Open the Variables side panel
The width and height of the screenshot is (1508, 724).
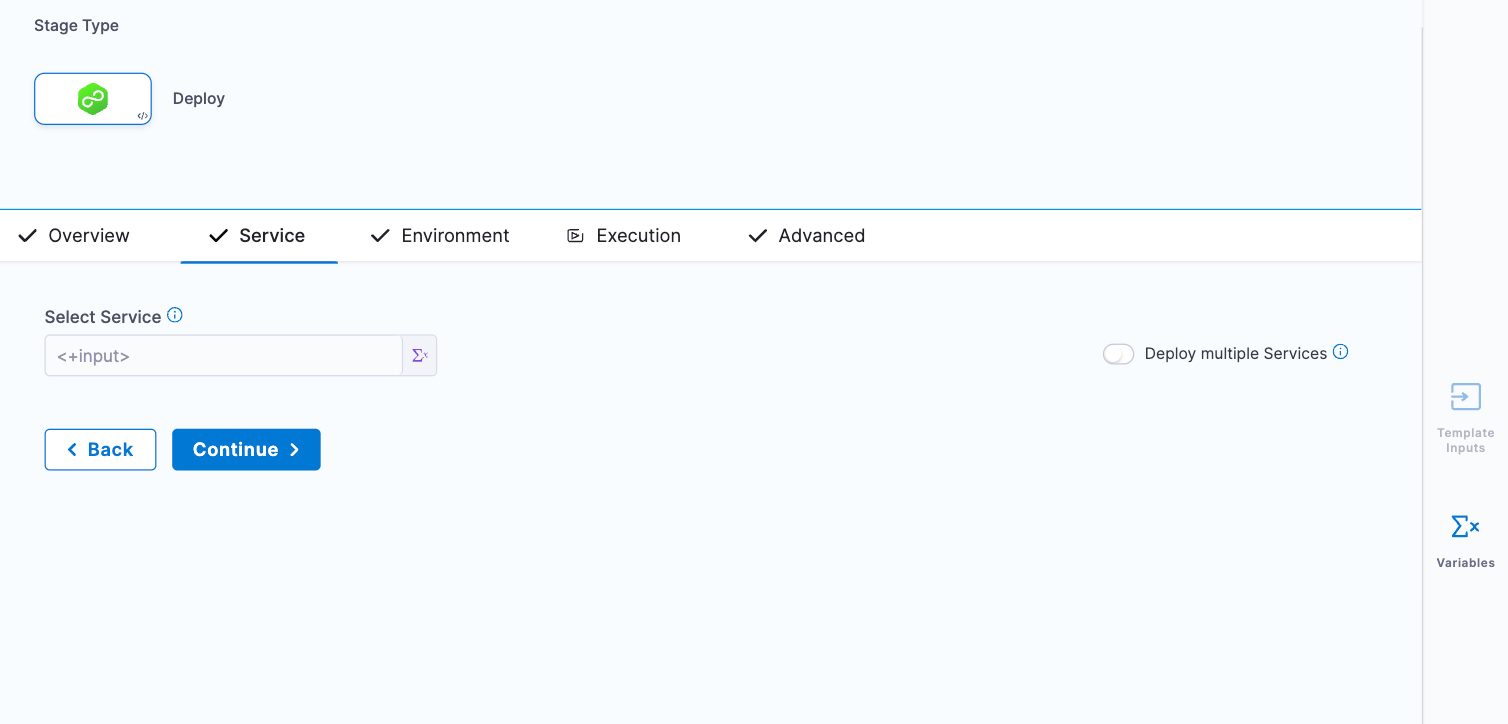point(1465,541)
